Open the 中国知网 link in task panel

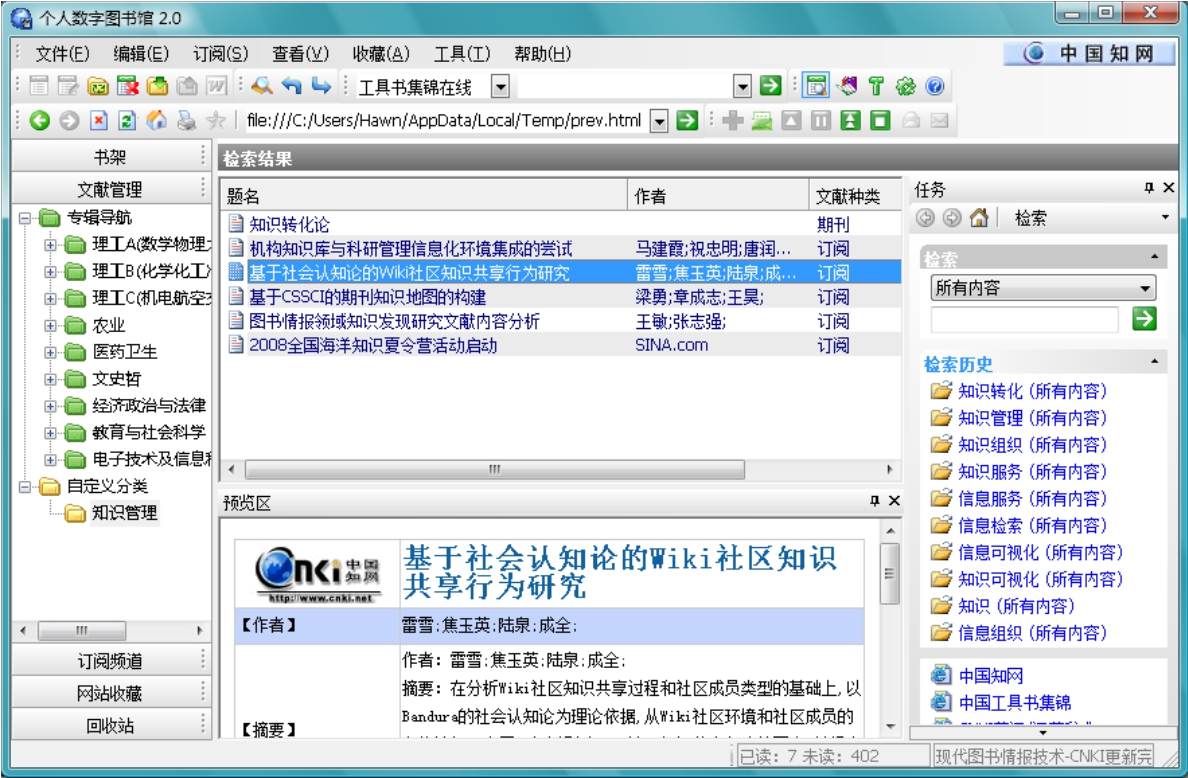[991, 676]
